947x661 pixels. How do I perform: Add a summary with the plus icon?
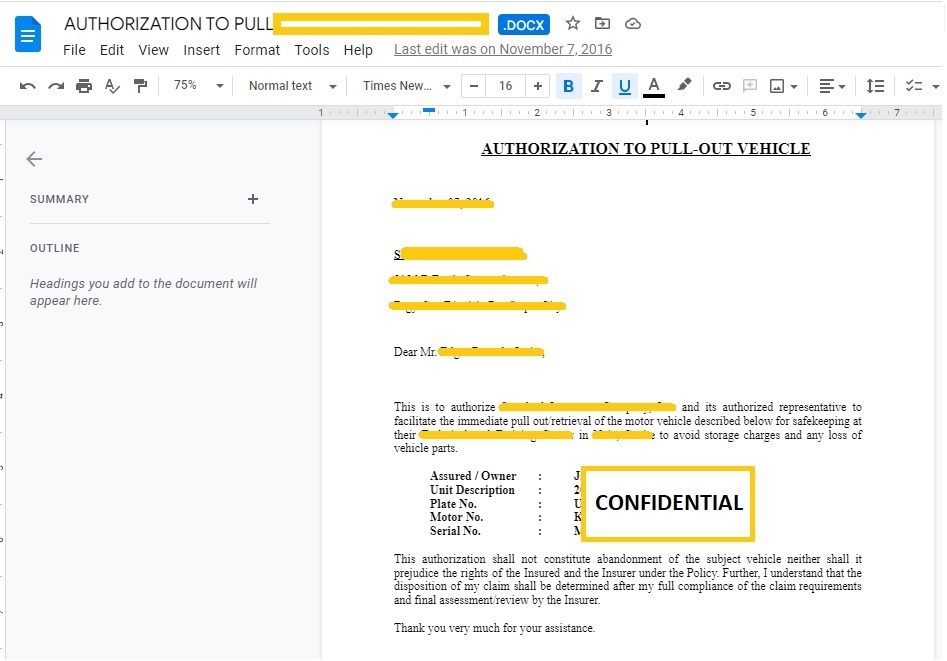click(253, 199)
